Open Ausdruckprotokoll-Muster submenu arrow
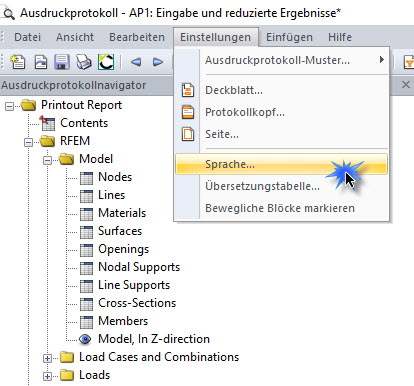The width and height of the screenshot is (414, 386). [382, 60]
